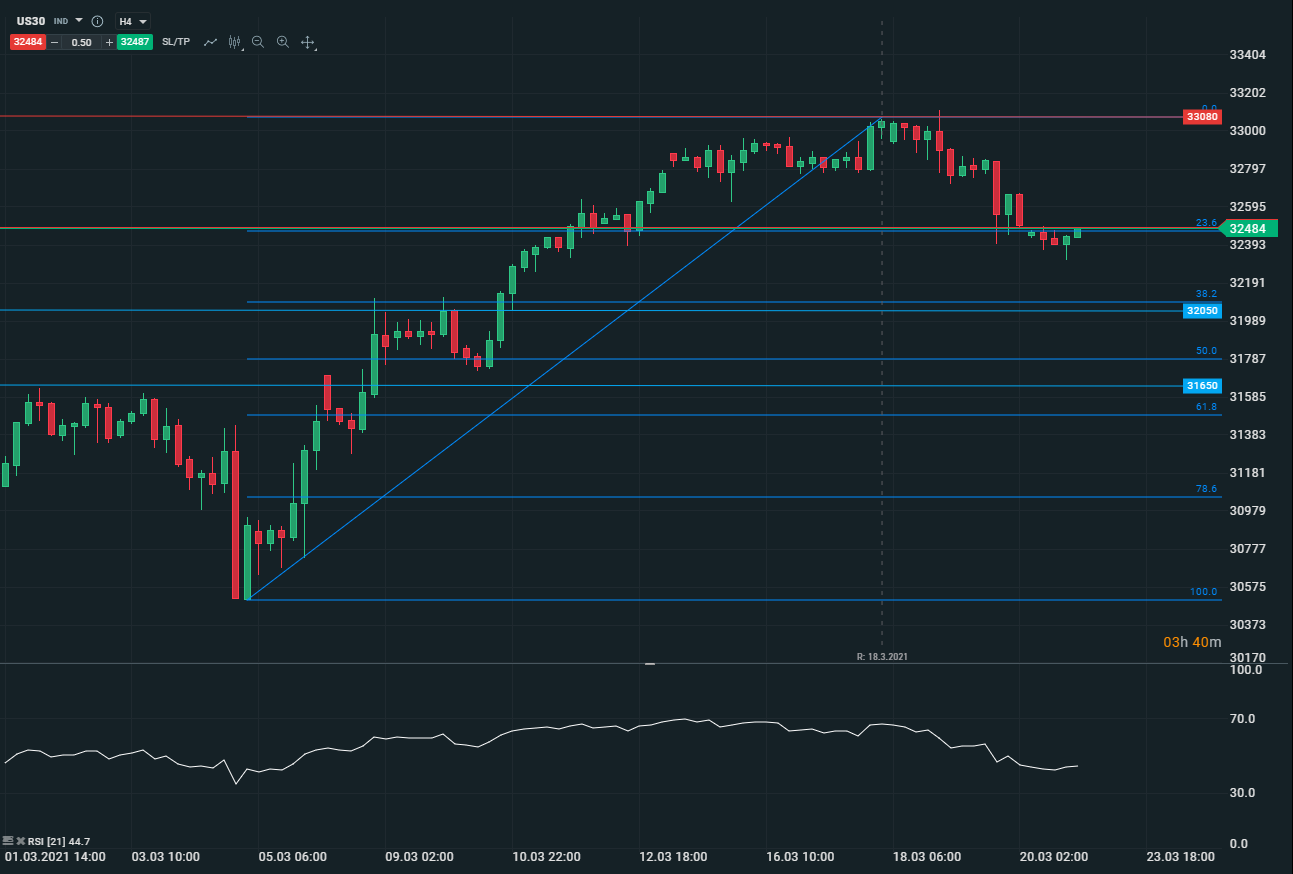Click the green current price tag 32484

[x=1247, y=229]
